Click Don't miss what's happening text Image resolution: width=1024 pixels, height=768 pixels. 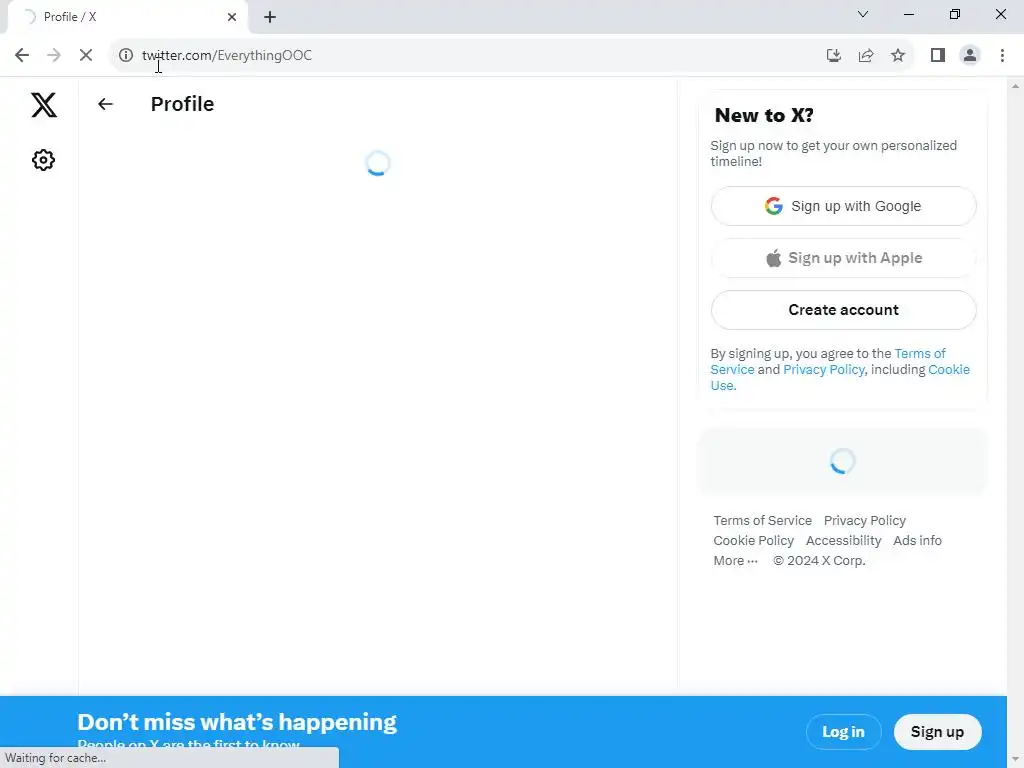pyautogui.click(x=237, y=722)
